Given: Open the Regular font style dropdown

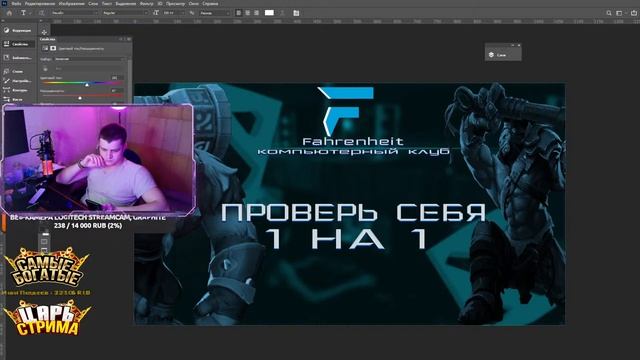Looking at the screenshot, I should tap(125, 13).
